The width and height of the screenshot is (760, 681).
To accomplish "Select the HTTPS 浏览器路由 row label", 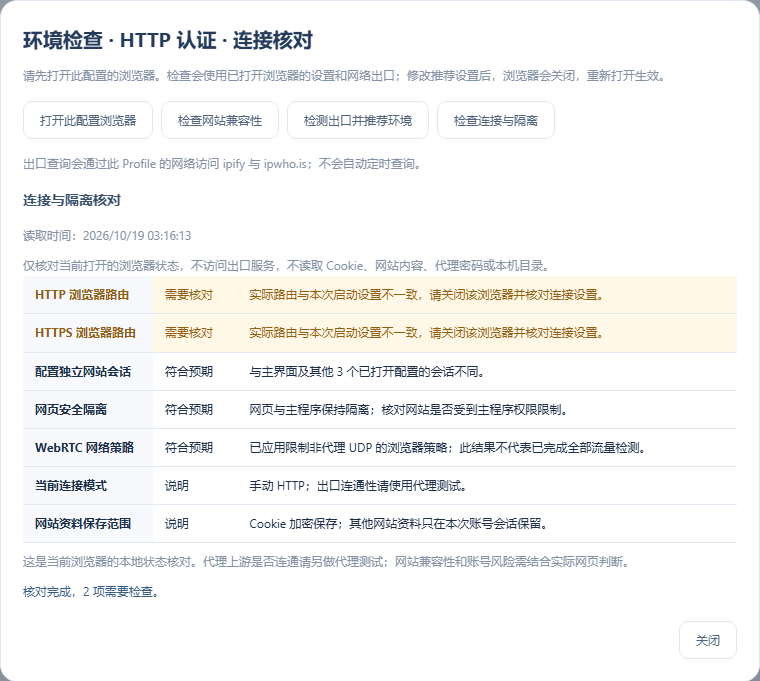I will [85, 333].
